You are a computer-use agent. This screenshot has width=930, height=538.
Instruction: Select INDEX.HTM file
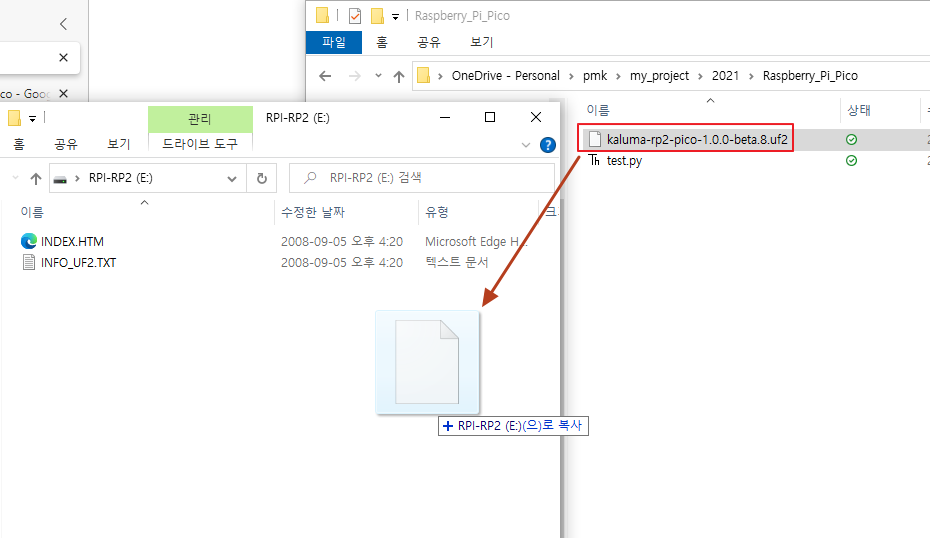click(72, 241)
